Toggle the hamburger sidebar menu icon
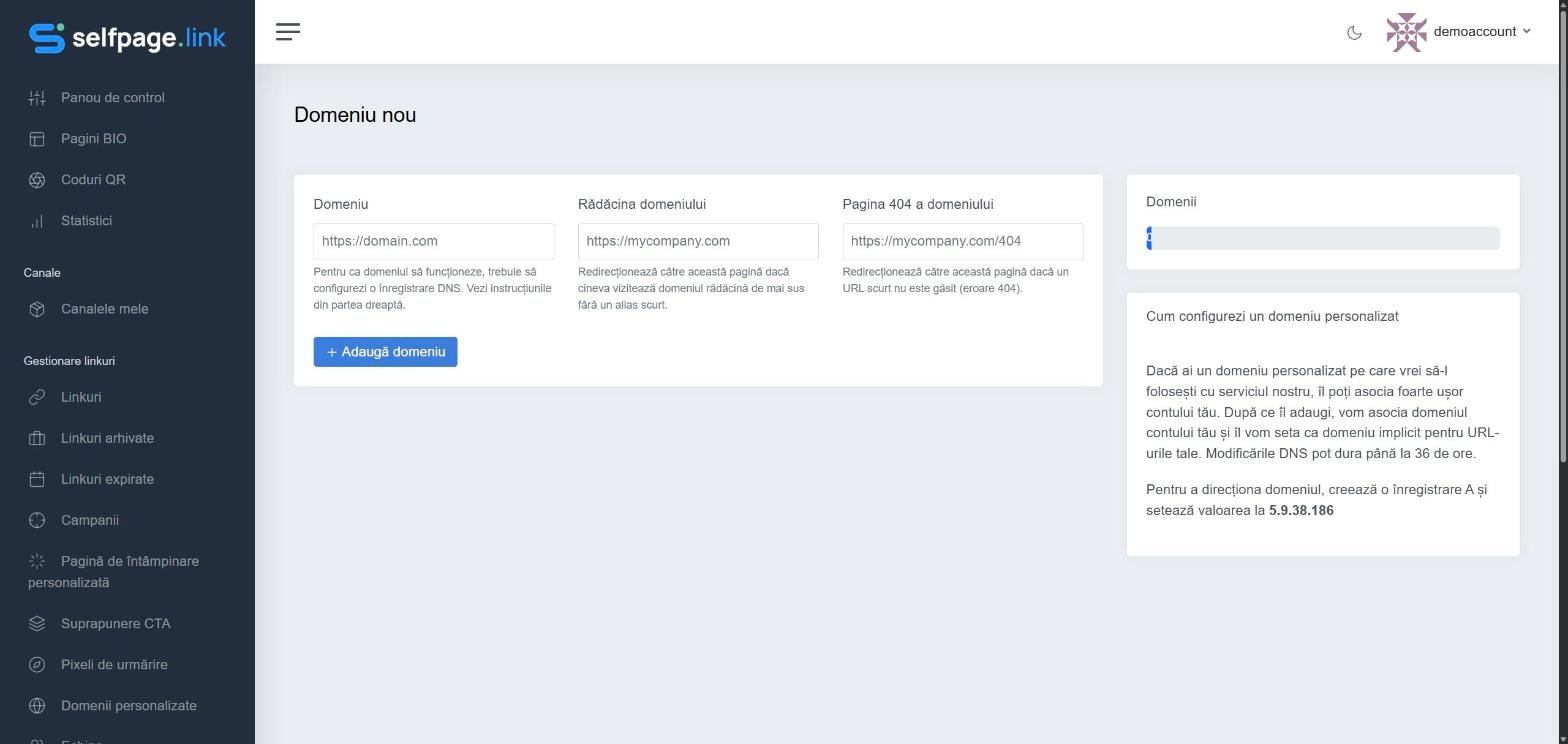This screenshot has width=1568, height=744. click(288, 32)
